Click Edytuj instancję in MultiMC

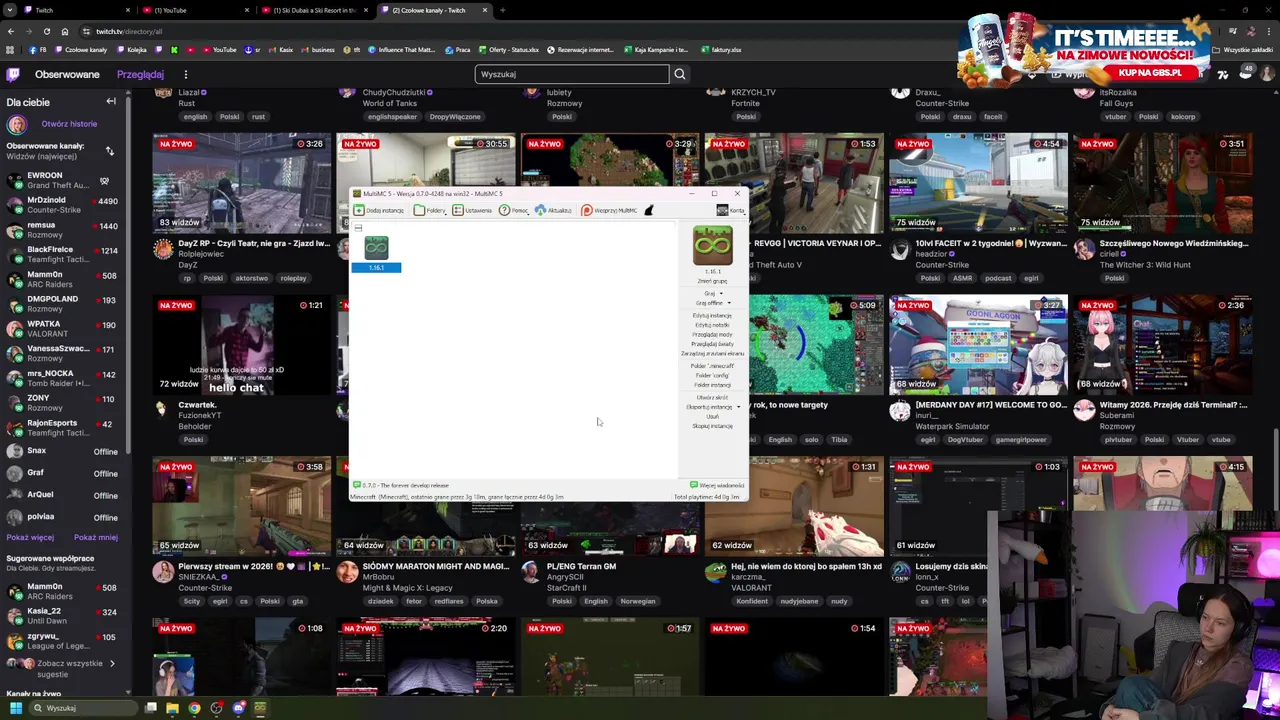pos(712,316)
